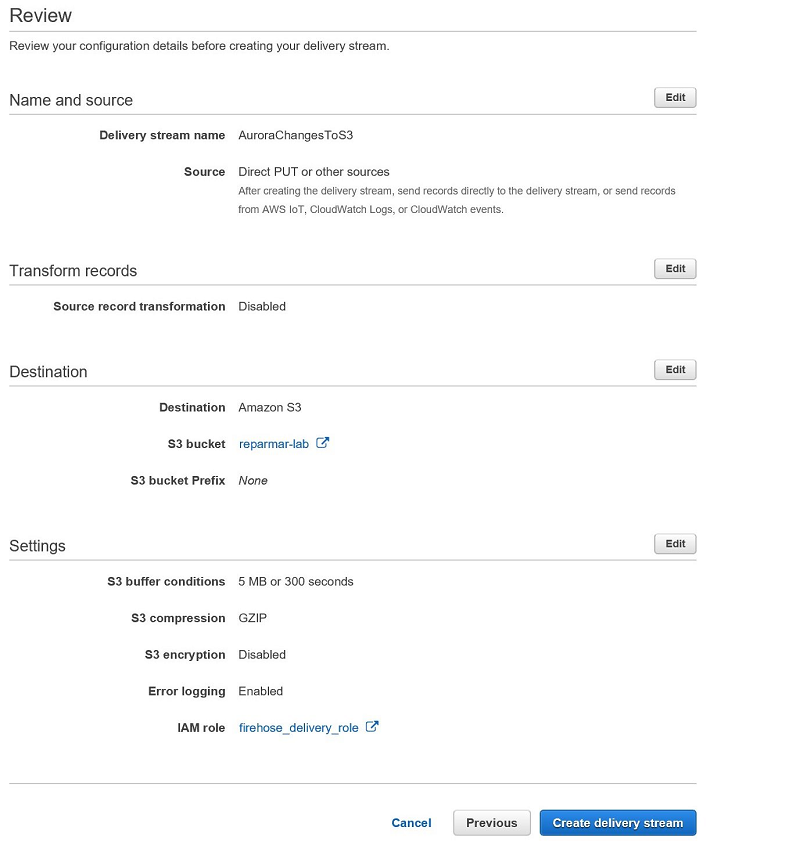The width and height of the screenshot is (800, 841).
Task: Open the firehose_delivery_role IAM role link
Action: coord(299,728)
